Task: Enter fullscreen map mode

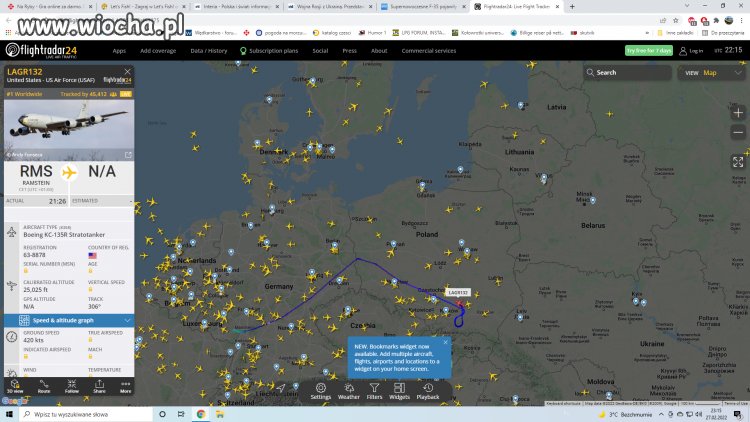Action: [738, 162]
